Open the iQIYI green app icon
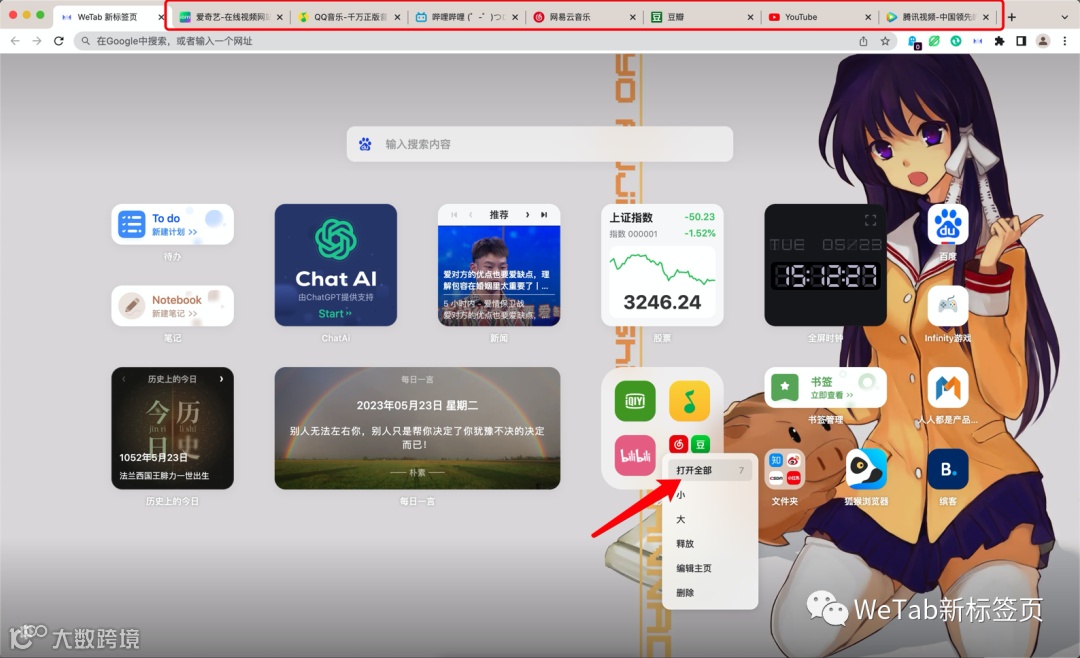This screenshot has width=1080, height=658. pyautogui.click(x=634, y=401)
